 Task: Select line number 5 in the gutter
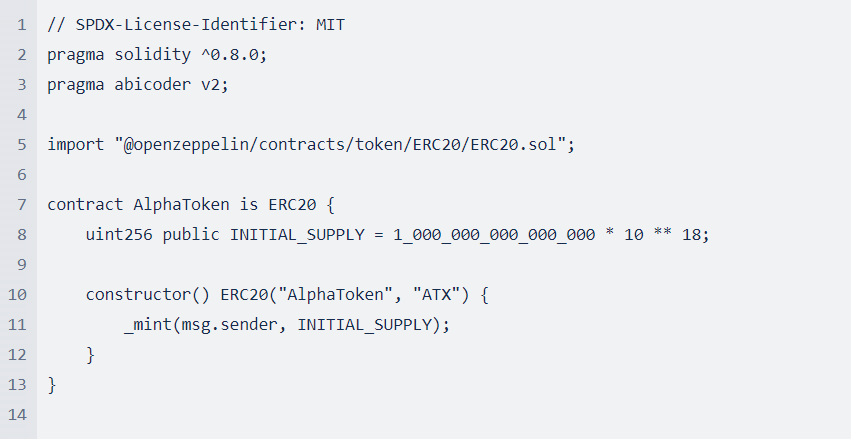click(x=22, y=145)
